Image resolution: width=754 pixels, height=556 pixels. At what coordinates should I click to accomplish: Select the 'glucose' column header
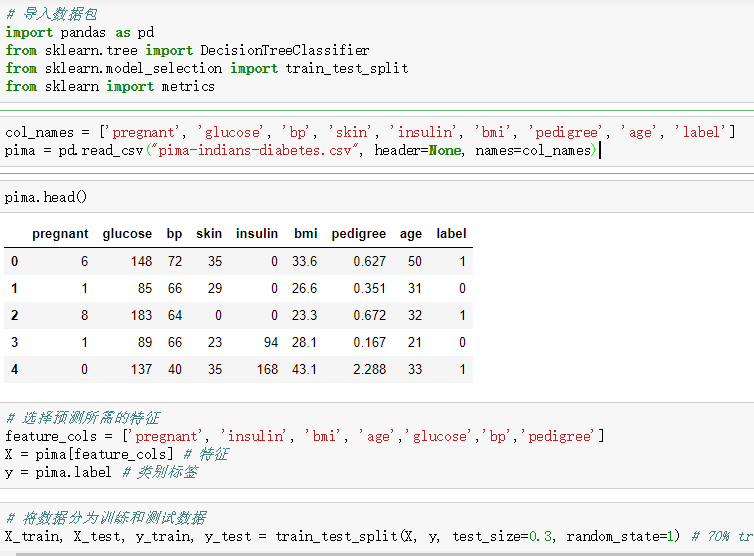[x=127, y=234]
